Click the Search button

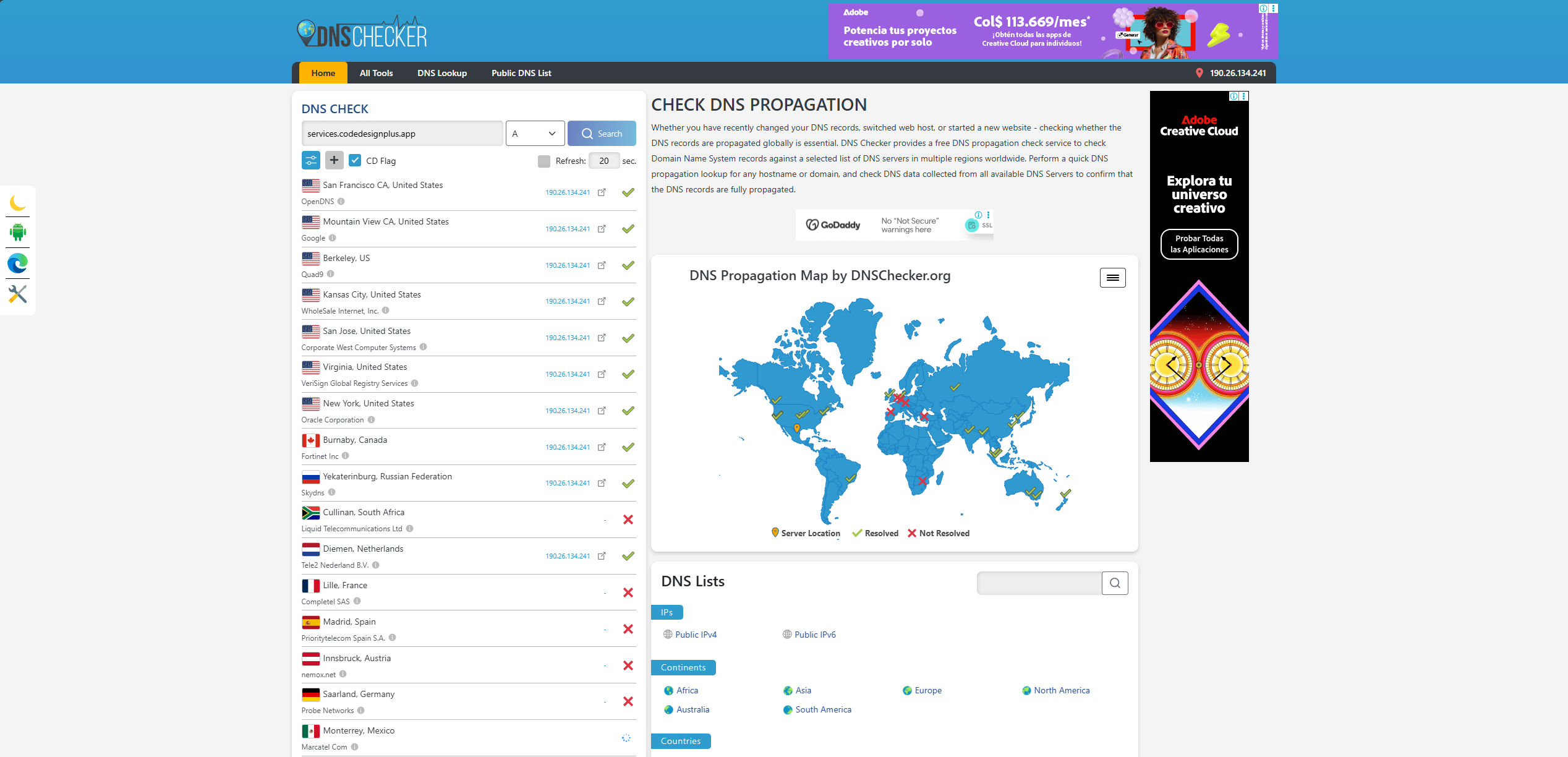click(x=602, y=134)
